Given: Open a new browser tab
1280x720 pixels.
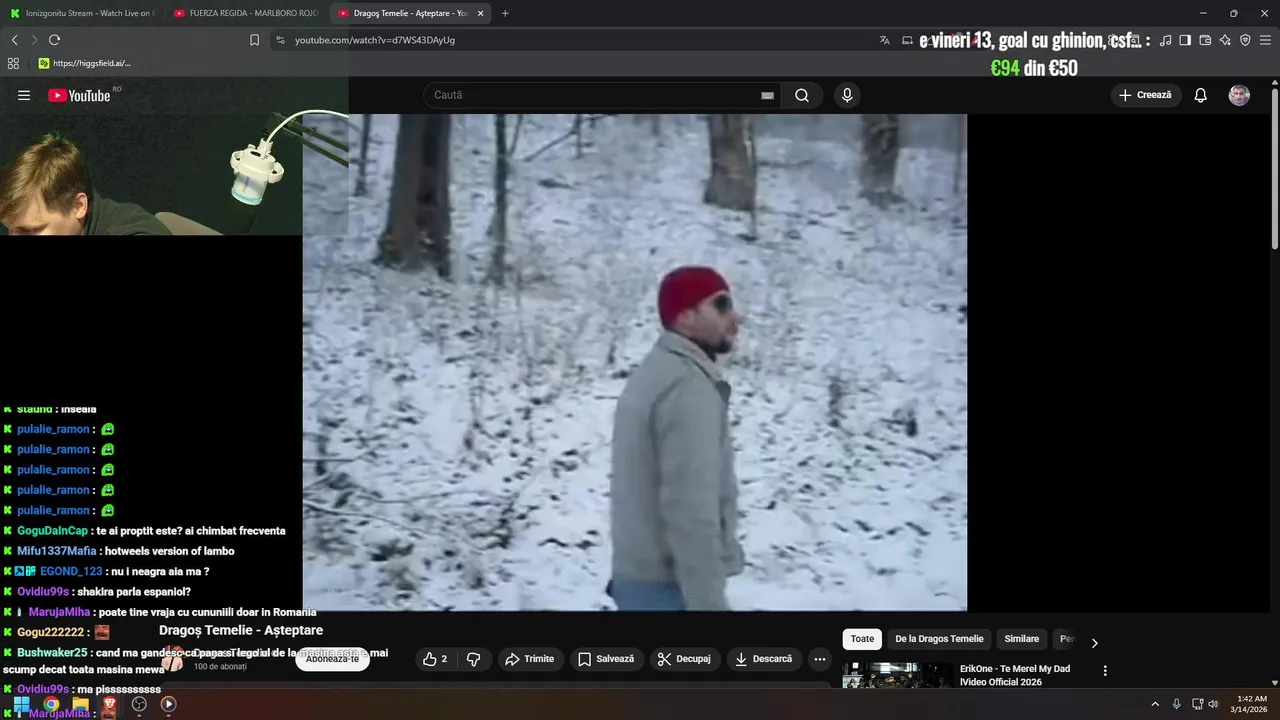Looking at the screenshot, I should (505, 13).
